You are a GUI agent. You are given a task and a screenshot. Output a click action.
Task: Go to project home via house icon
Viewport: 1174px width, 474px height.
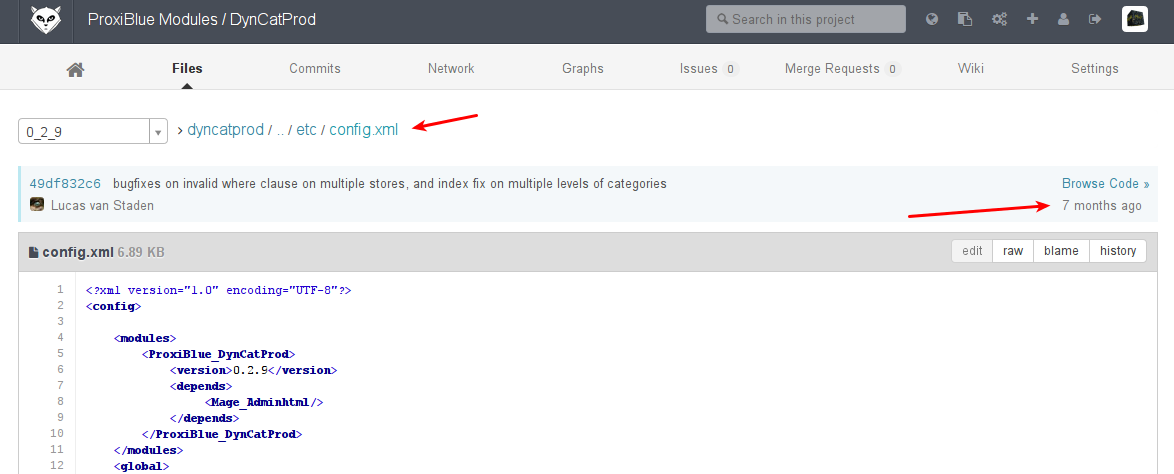(x=75, y=69)
